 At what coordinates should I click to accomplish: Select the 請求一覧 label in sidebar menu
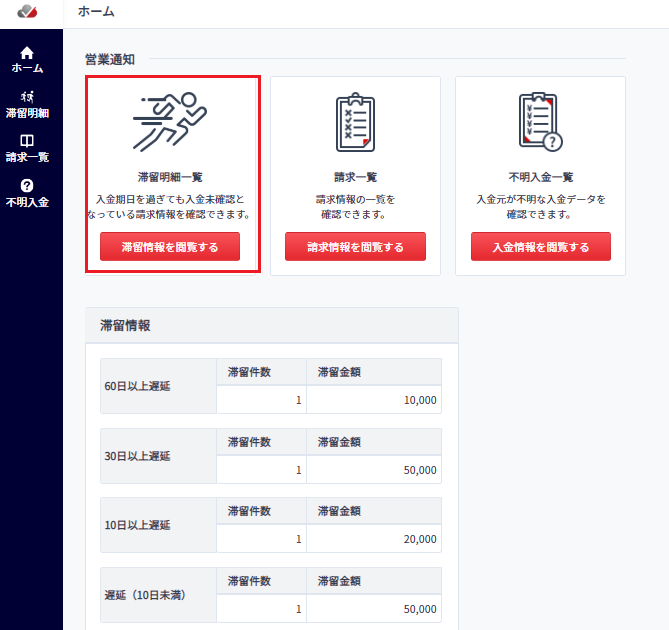tap(27, 157)
